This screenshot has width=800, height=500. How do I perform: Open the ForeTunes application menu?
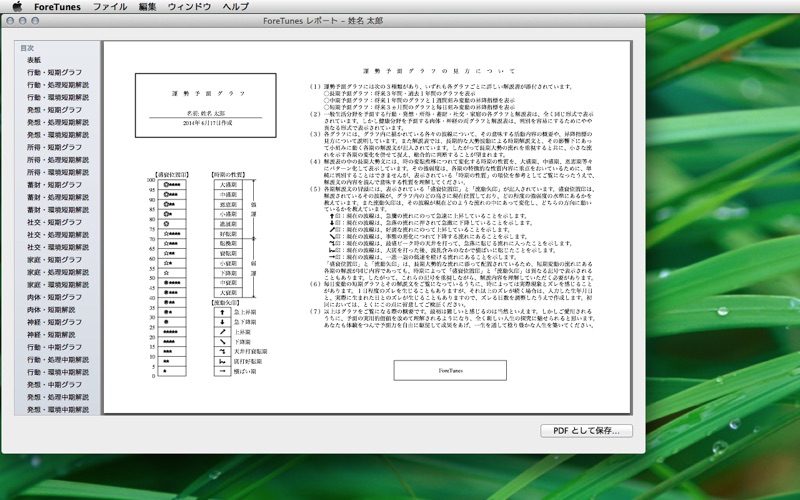click(x=57, y=7)
